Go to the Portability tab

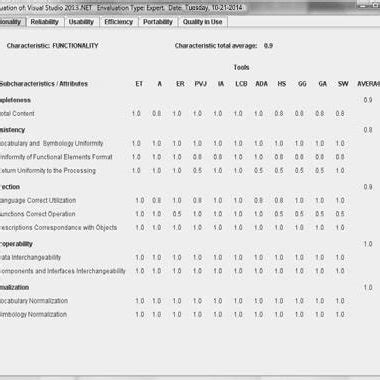click(158, 22)
